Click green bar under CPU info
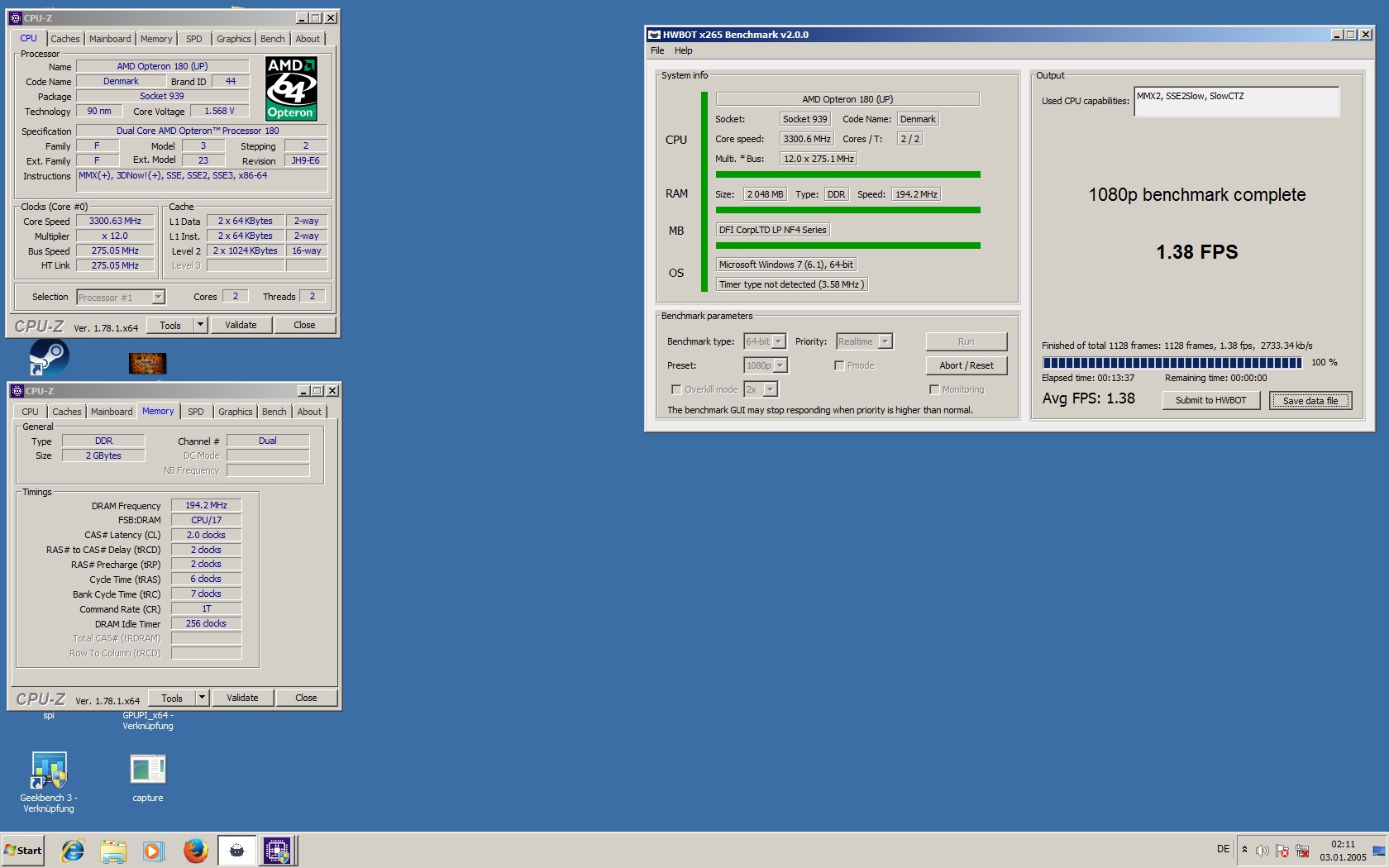This screenshot has width=1389, height=868. 848,174
